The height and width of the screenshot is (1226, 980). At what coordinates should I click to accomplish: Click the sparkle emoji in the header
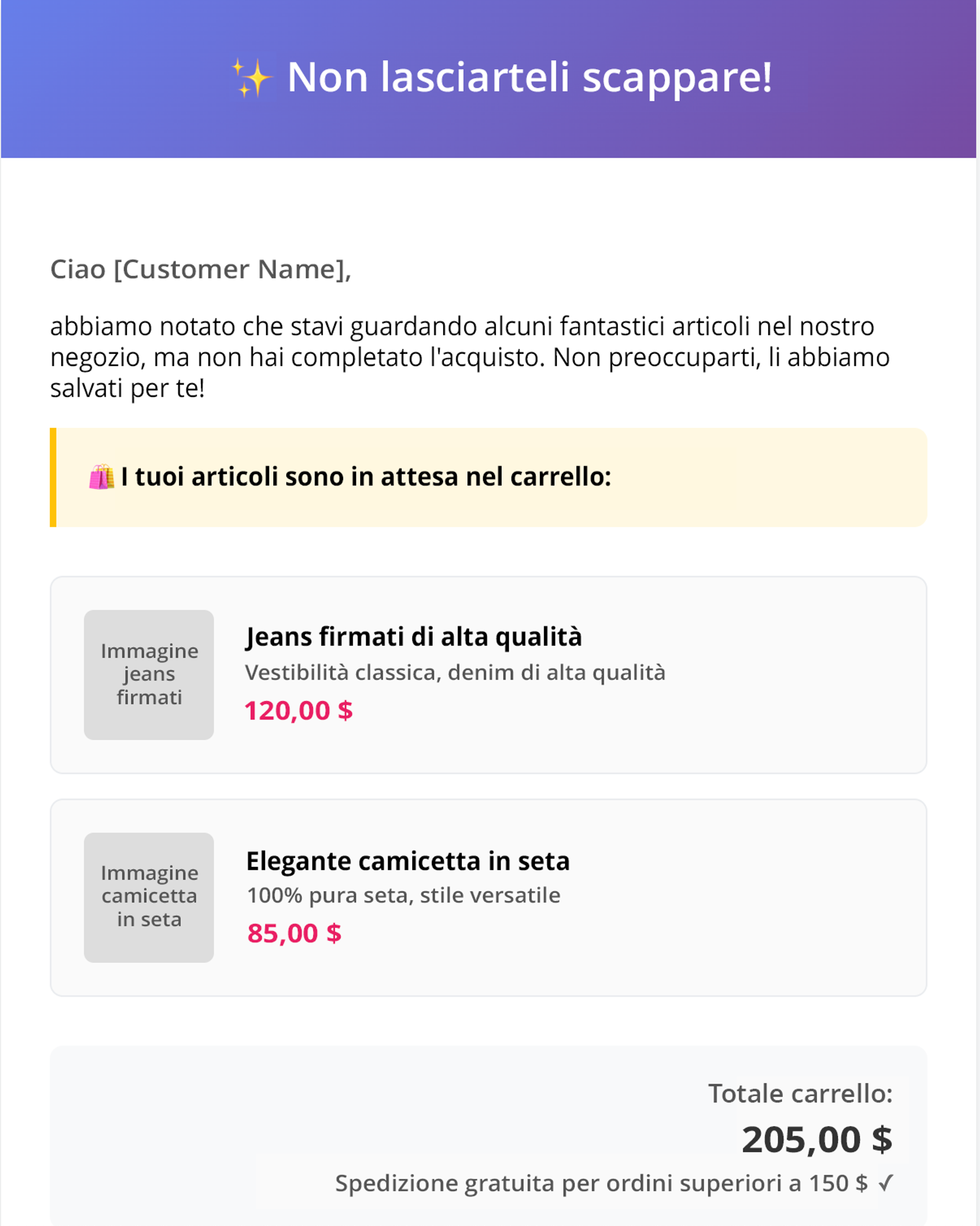[x=251, y=78]
